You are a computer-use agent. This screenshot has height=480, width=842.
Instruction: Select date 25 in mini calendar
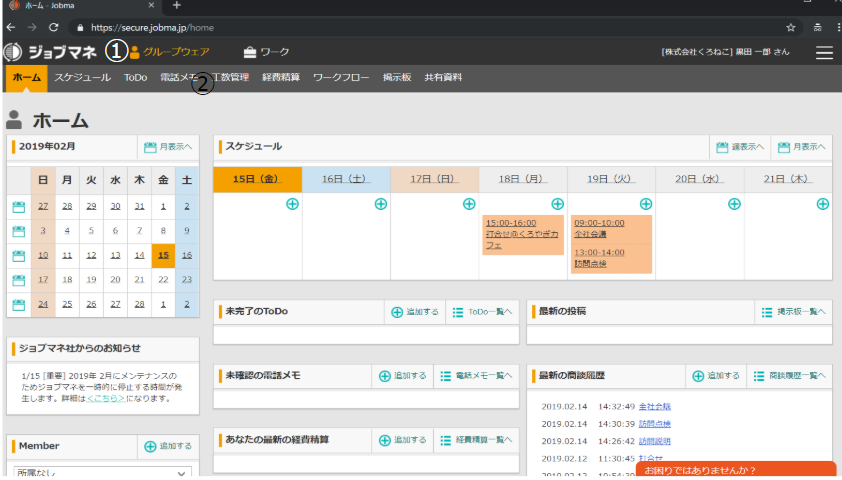(67, 304)
